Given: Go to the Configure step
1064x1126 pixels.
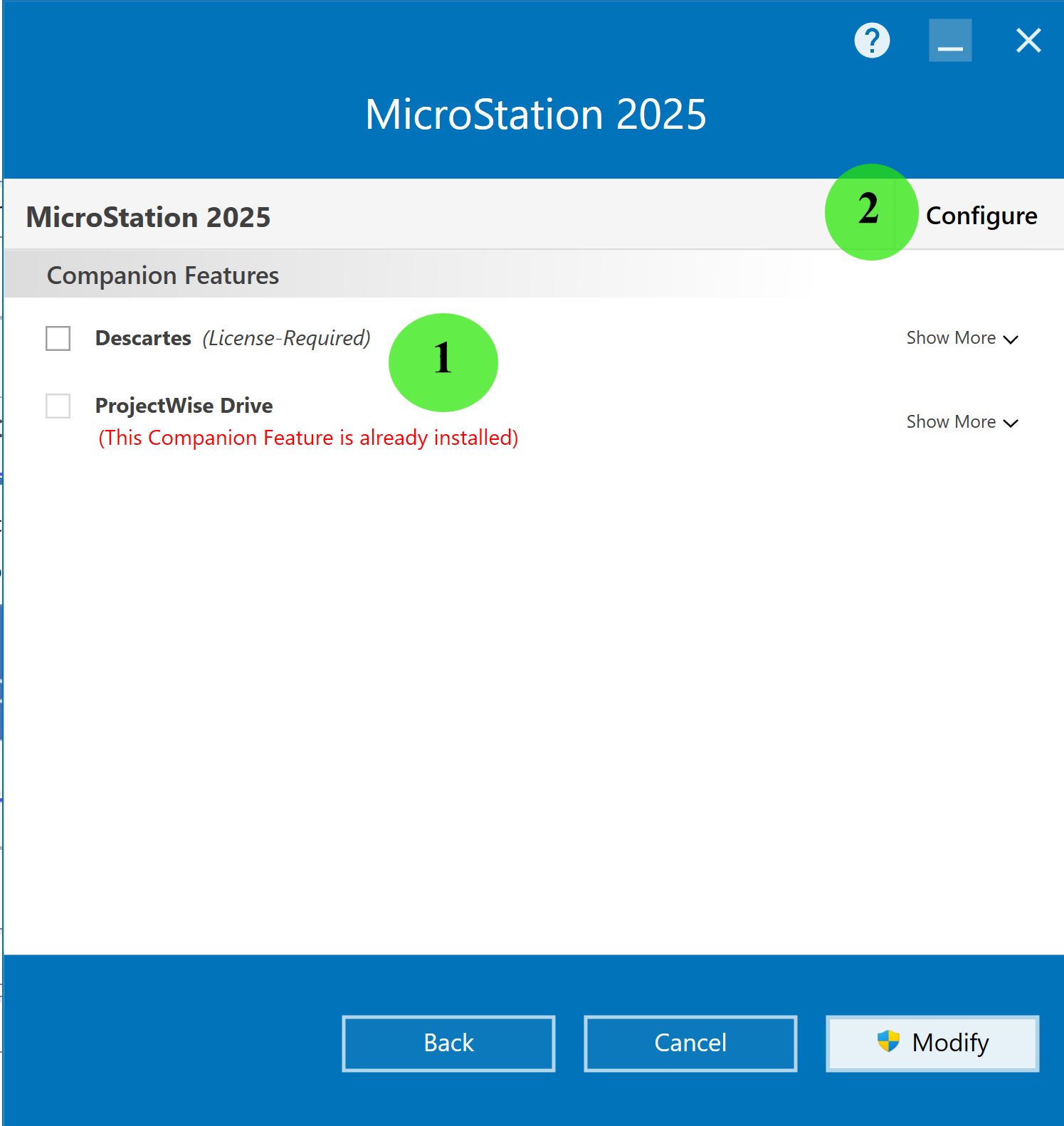Looking at the screenshot, I should [x=981, y=216].
